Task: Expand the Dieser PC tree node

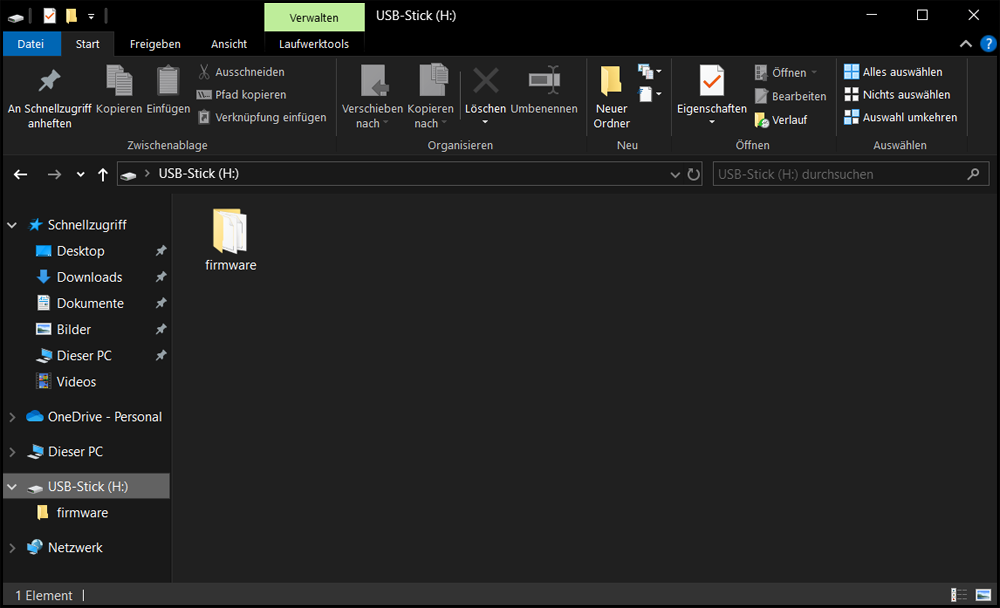Action: [x=12, y=452]
